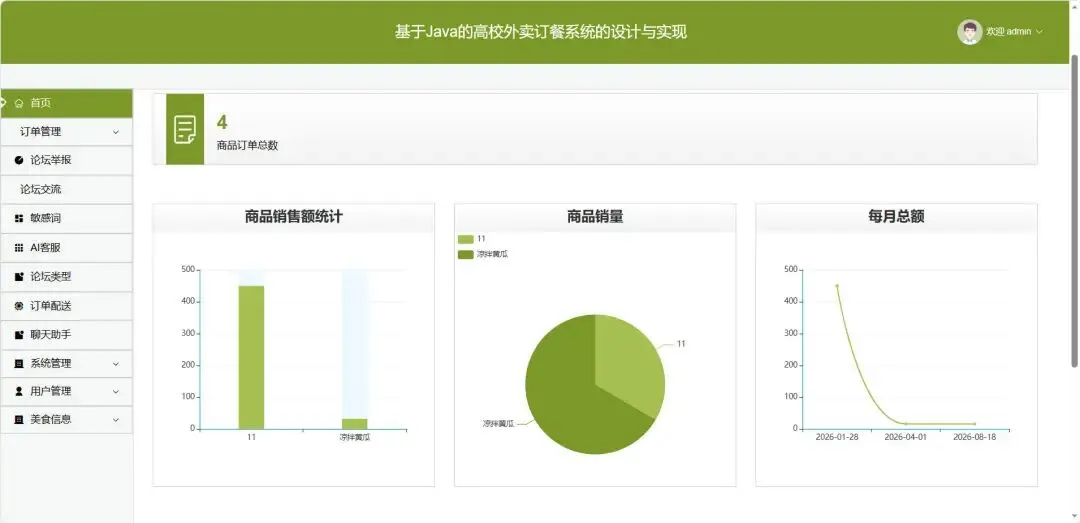The image size is (1080, 523).
Task: Select 敏感词 in the sidebar
Action: pos(66,218)
